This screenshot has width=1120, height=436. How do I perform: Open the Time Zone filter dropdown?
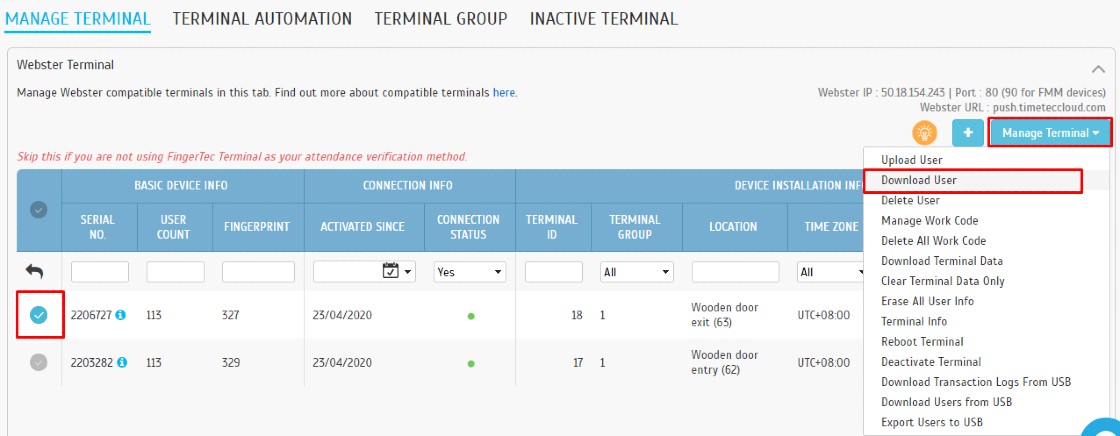(831, 272)
